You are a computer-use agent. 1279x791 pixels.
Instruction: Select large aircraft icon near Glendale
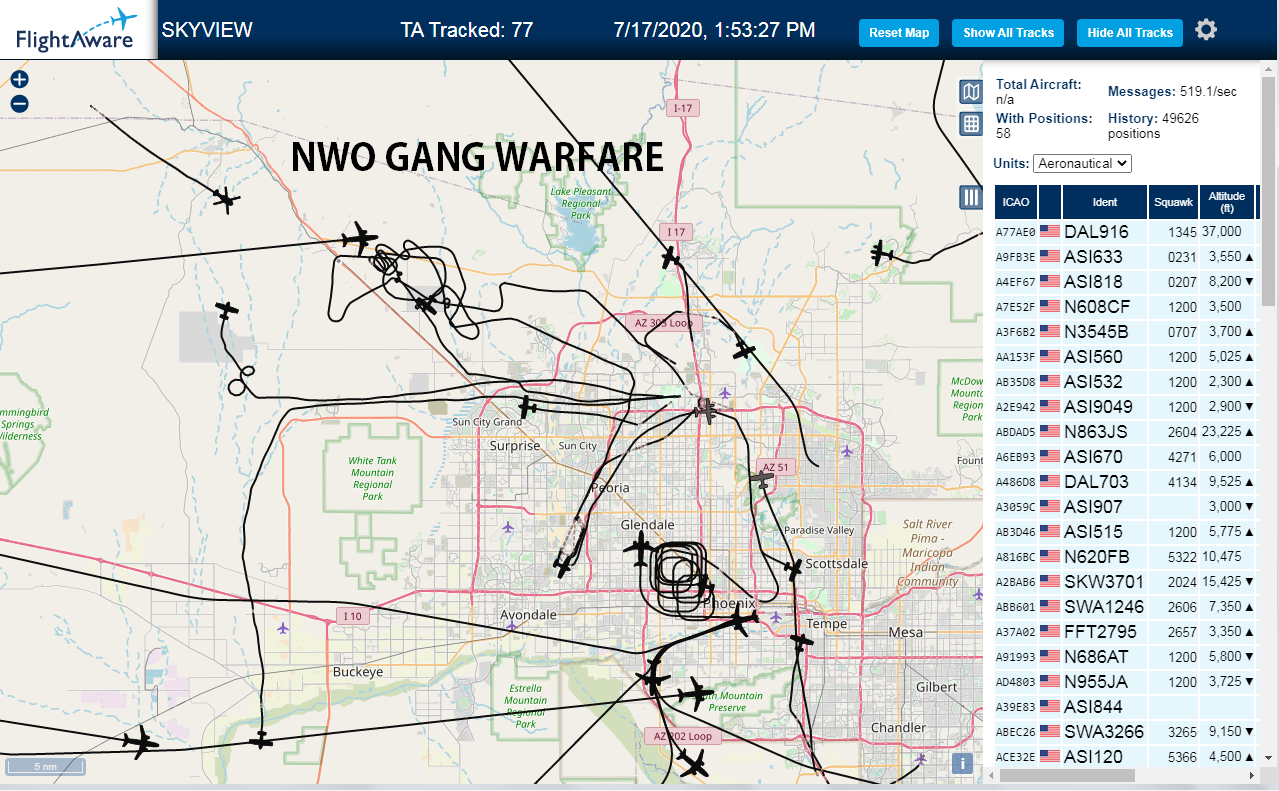(x=640, y=548)
